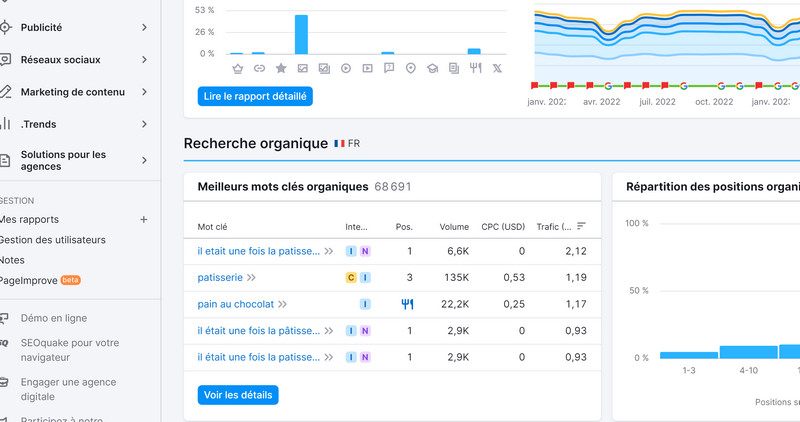This screenshot has width=800, height=422.
Task: Open Notes in the sidebar
Action: (12, 260)
